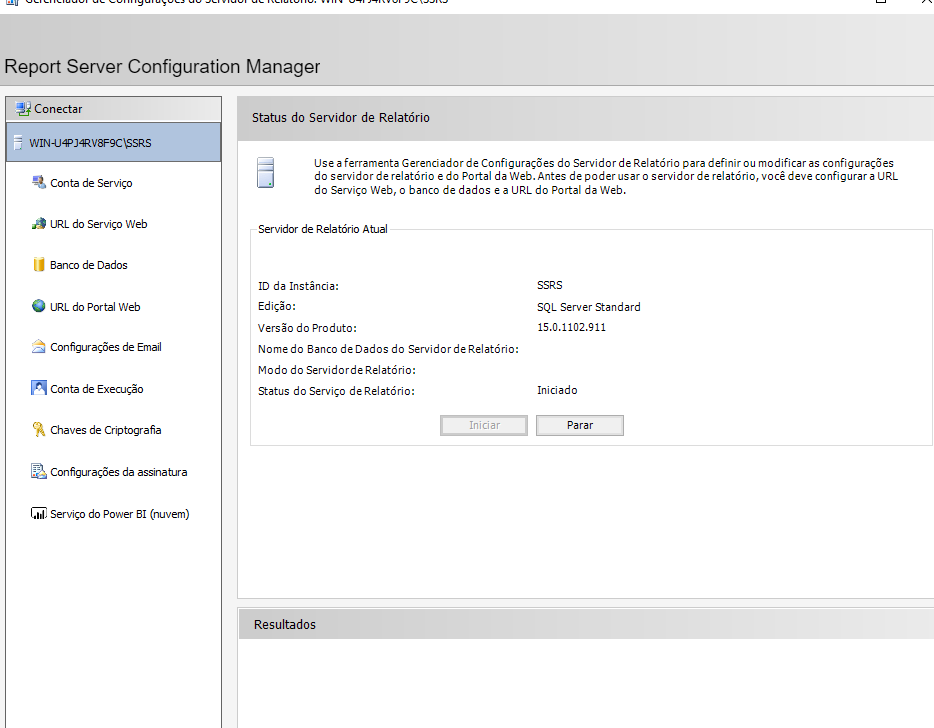934x728 pixels.
Task: Click the Chaves de Criptografia keys icon
Action: point(39,430)
